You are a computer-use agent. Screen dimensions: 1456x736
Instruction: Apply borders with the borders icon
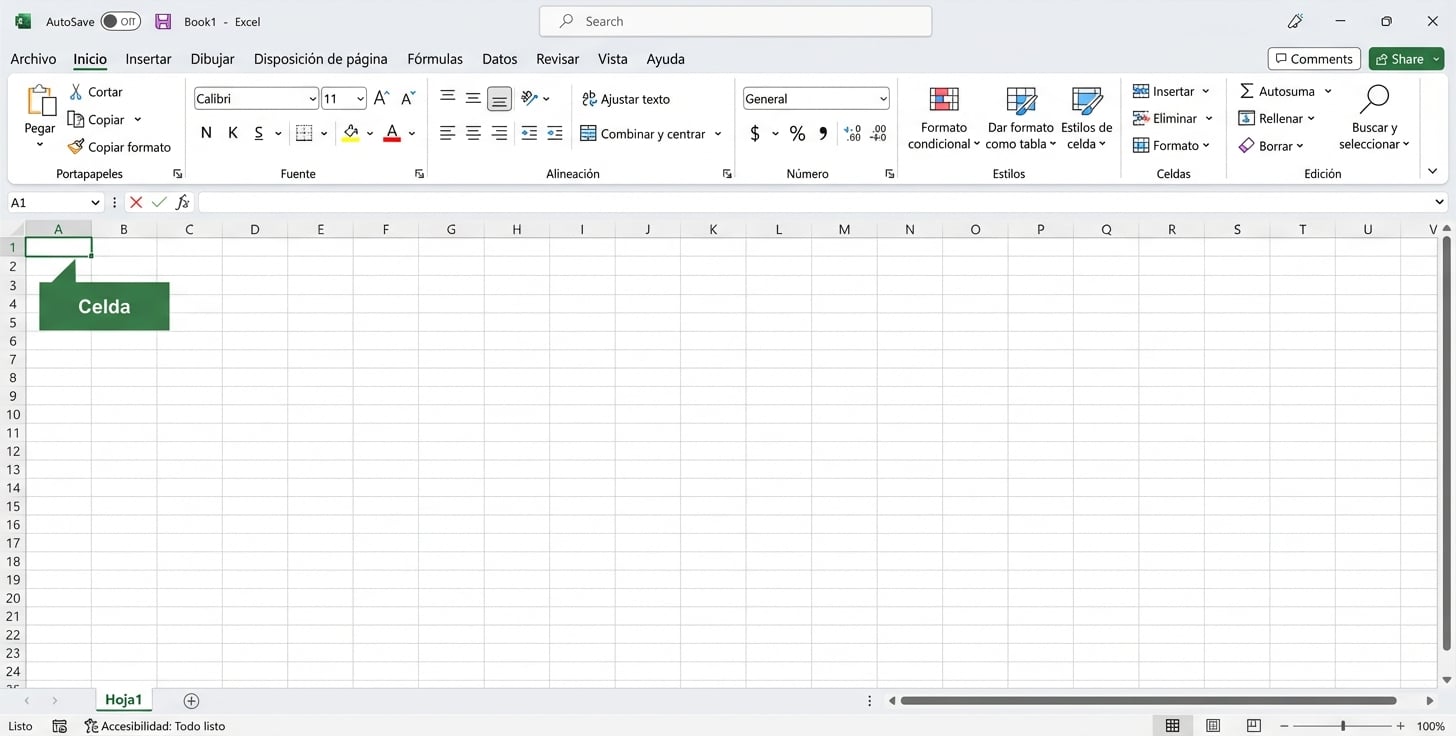coord(304,133)
